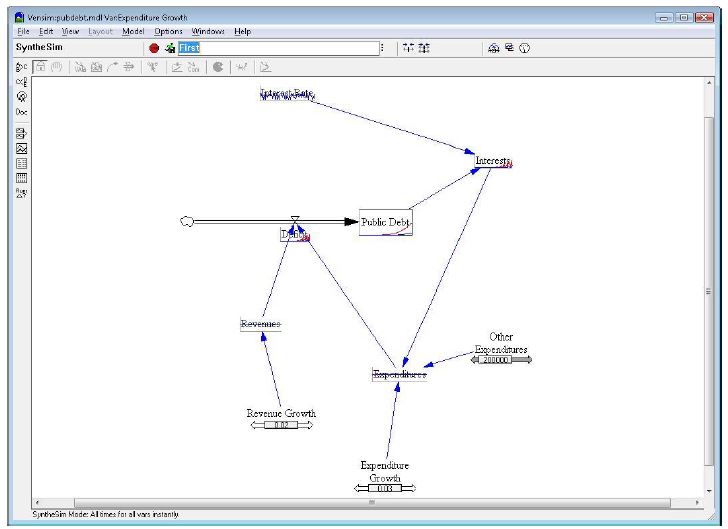Screen dimensions: 728x529
Task: Select the Graph tool in left sidebar
Action: [x=22, y=148]
